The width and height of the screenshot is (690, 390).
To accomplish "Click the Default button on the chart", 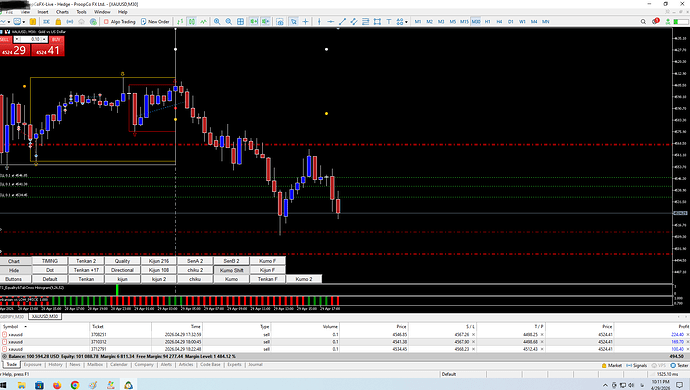I will [x=50, y=279].
